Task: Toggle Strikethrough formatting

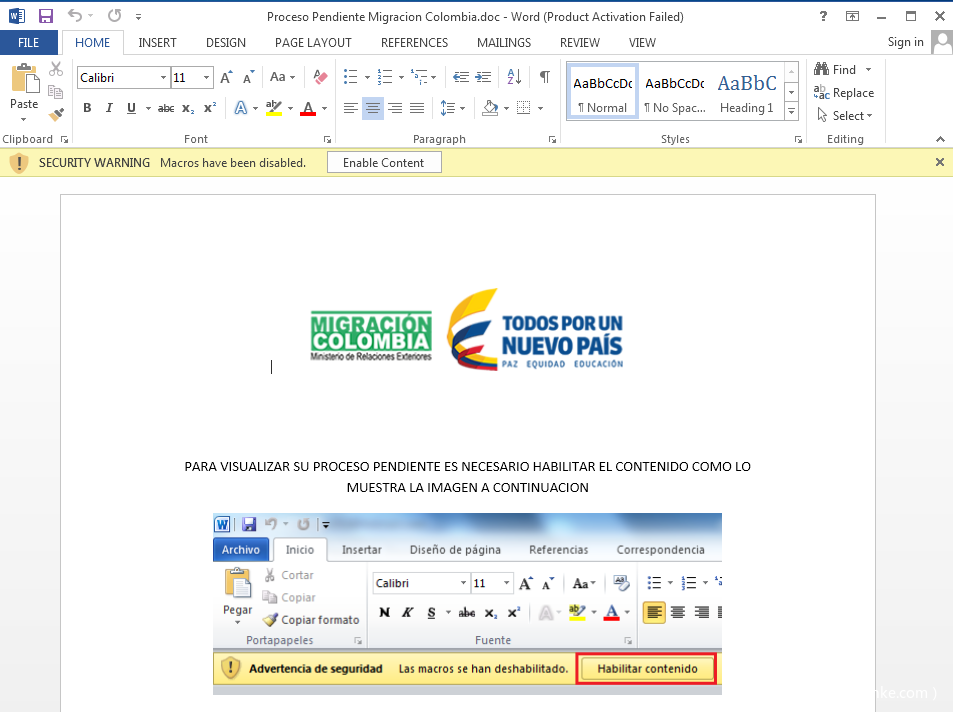Action: [166, 108]
